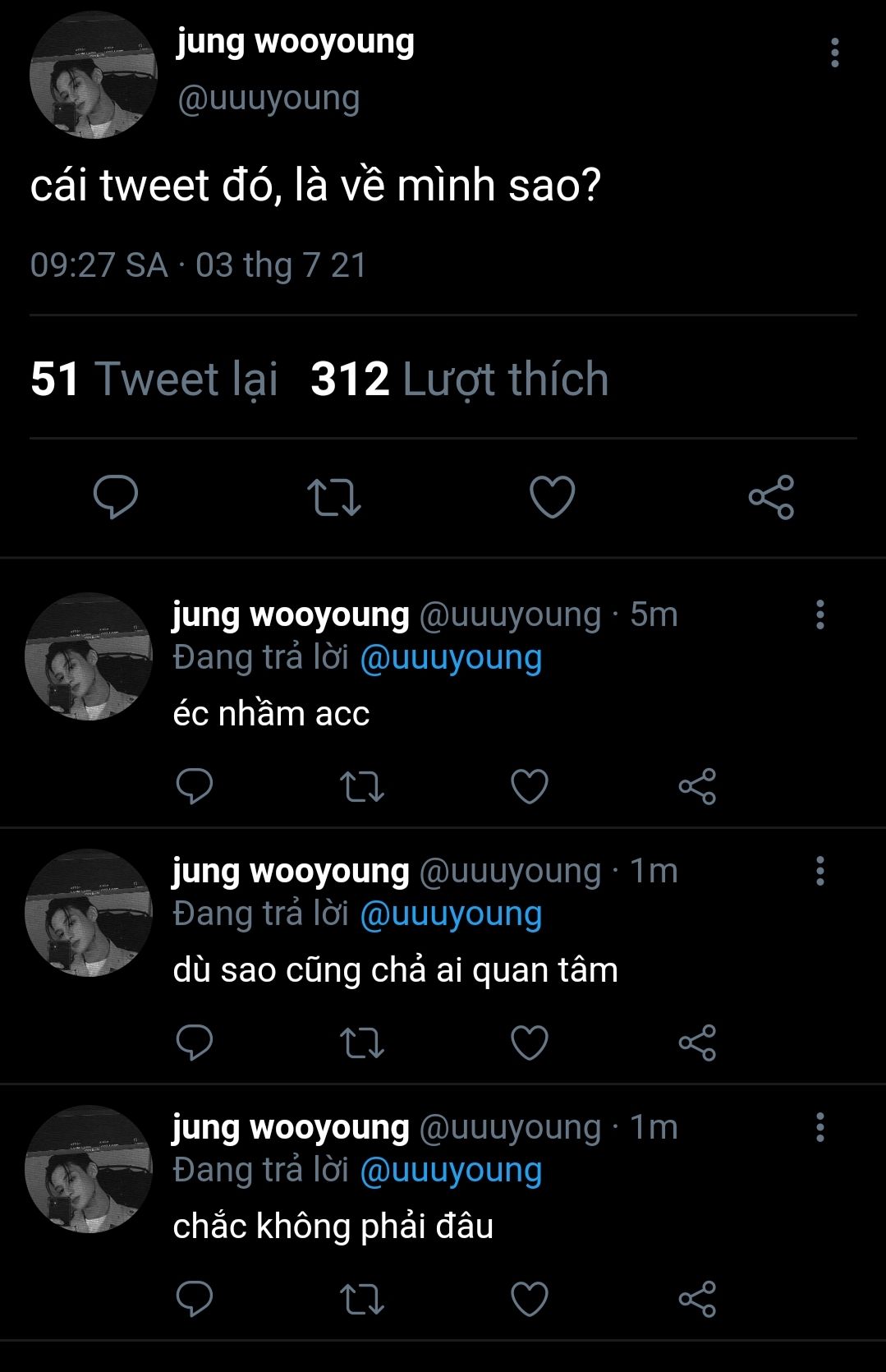
Task: Open options for "dù sao cũng chả ai quan tâm" reply
Action: pyautogui.click(x=819, y=871)
